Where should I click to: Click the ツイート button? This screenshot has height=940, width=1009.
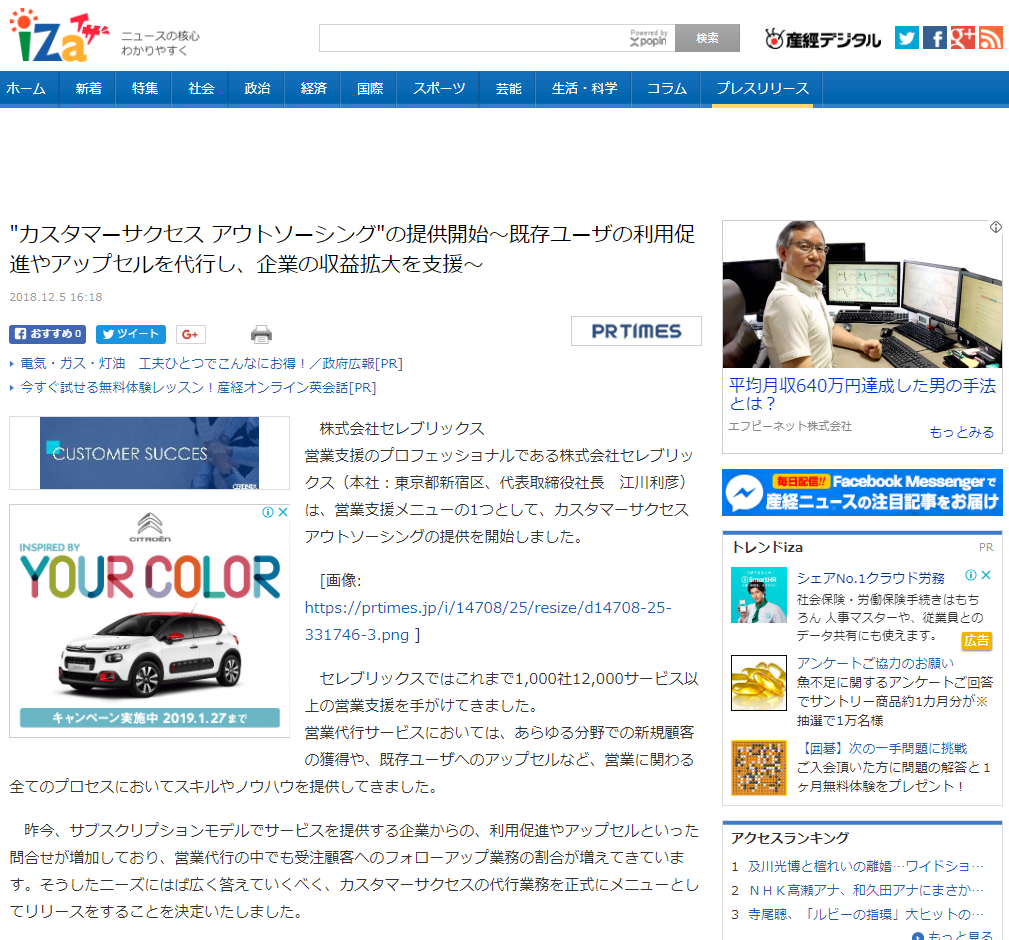[131, 334]
